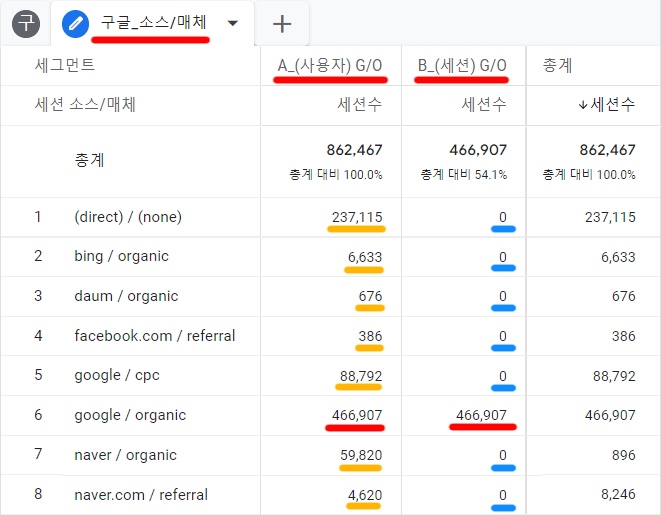Click segment B's 466,907 google / organic cell

pos(481,416)
